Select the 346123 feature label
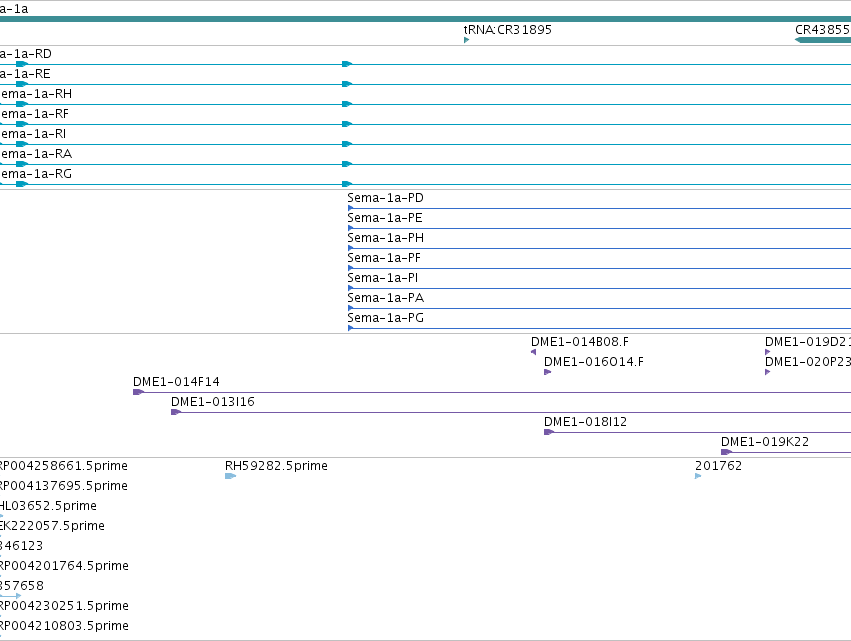This screenshot has width=851, height=641. 22,547
